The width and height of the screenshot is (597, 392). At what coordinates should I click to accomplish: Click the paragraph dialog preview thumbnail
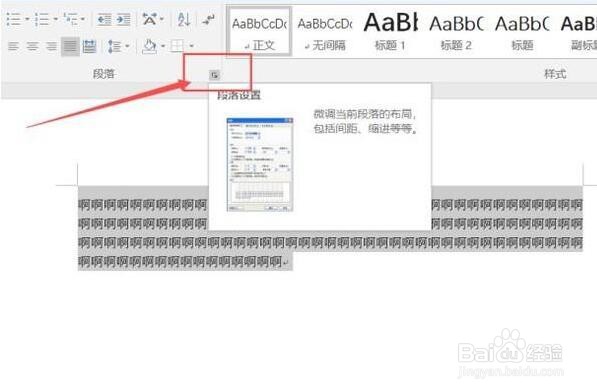pos(260,164)
